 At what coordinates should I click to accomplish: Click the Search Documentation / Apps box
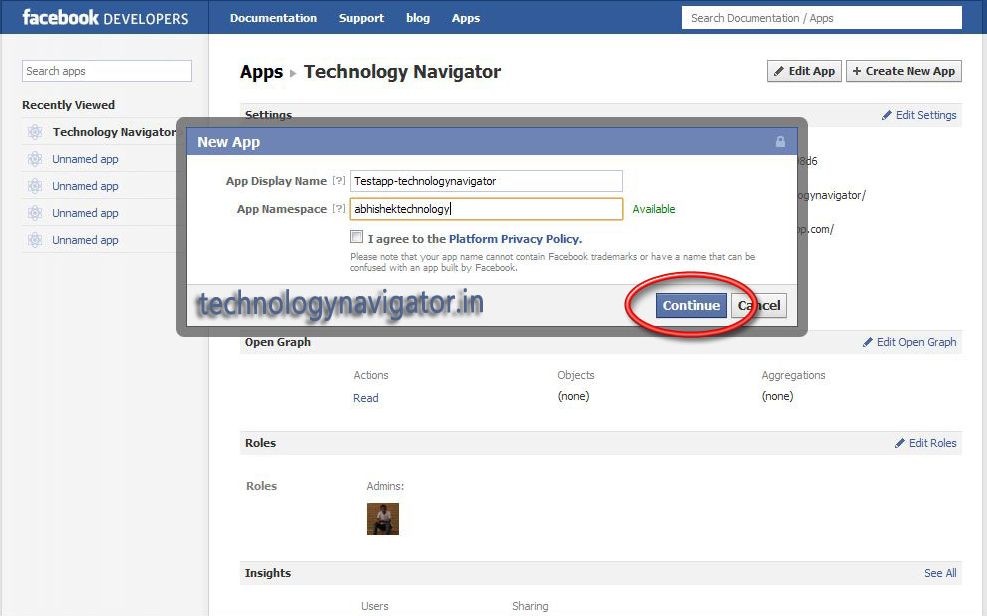click(822, 18)
